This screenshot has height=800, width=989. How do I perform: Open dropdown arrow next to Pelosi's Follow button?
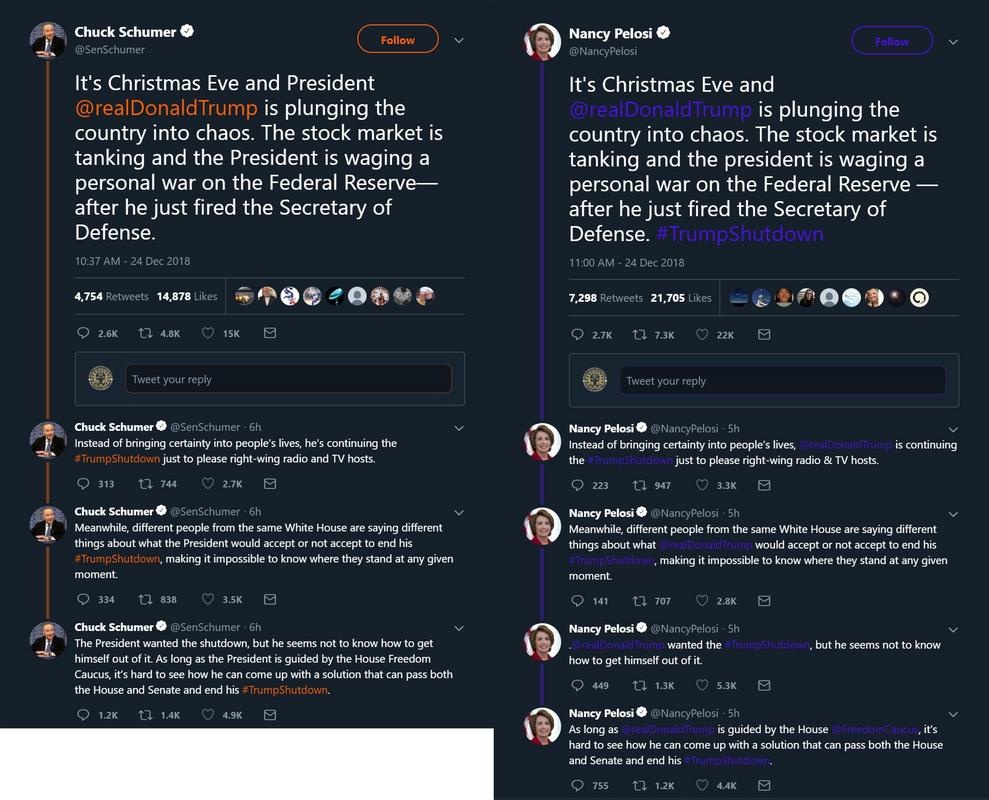953,42
